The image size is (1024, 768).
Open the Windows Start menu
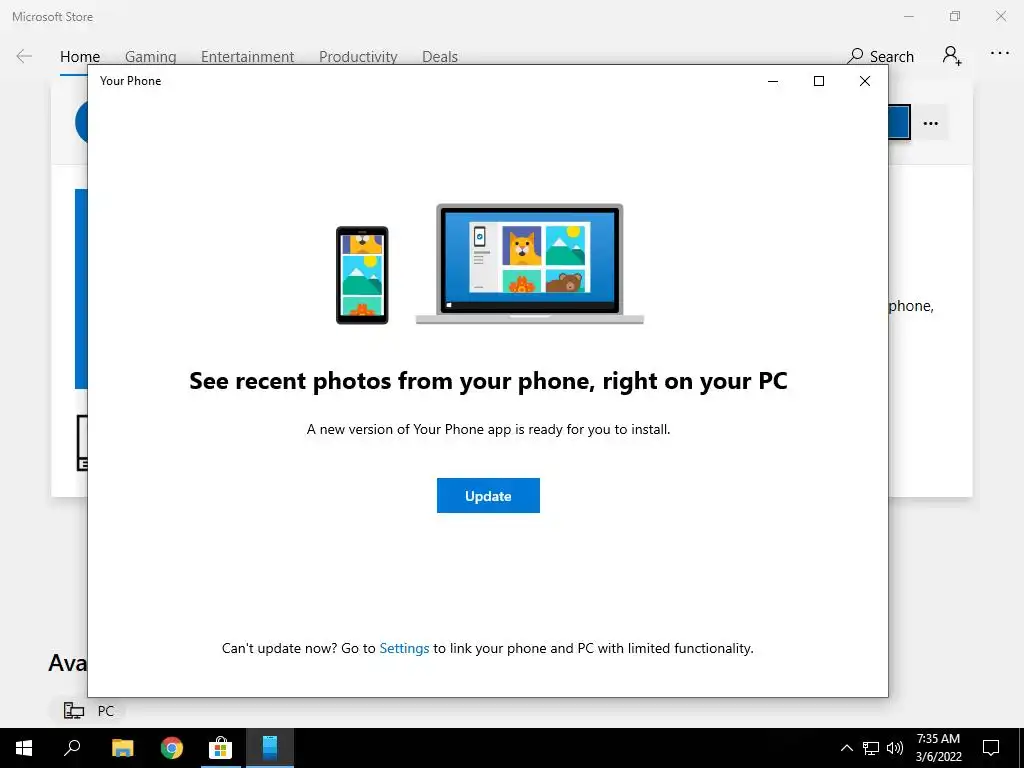[x=24, y=748]
